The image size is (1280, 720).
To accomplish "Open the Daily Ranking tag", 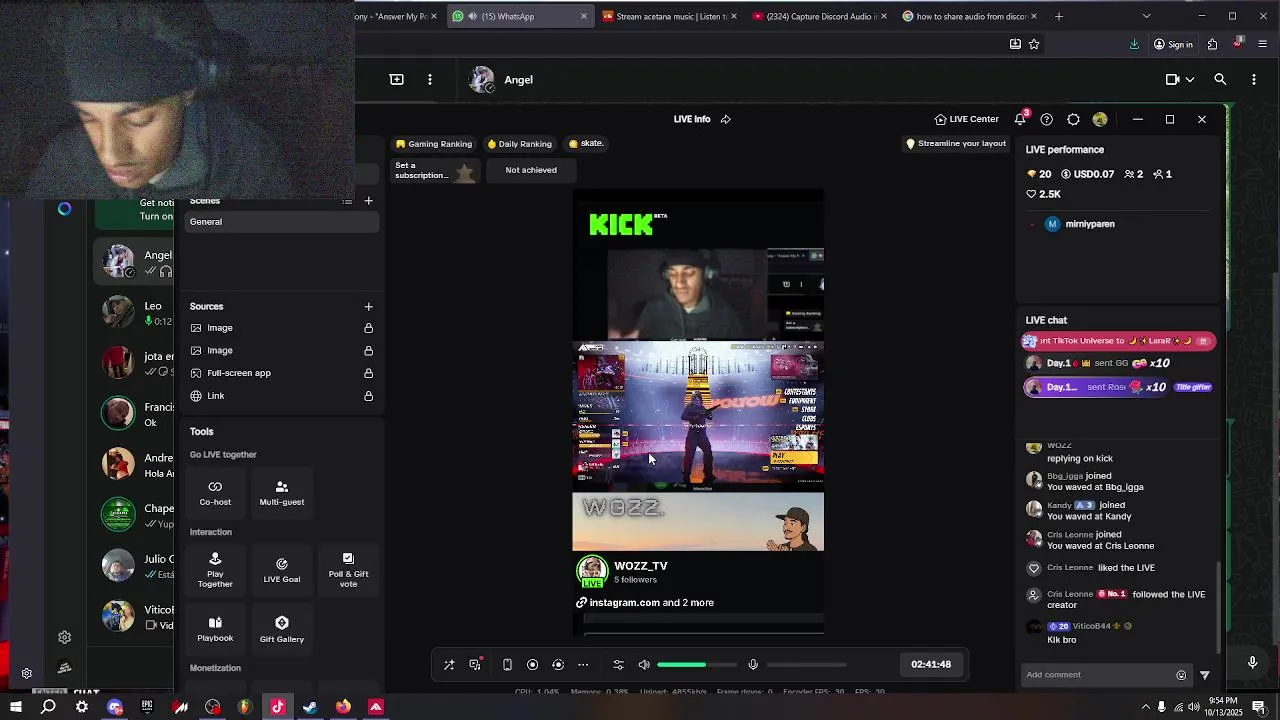I will point(519,144).
